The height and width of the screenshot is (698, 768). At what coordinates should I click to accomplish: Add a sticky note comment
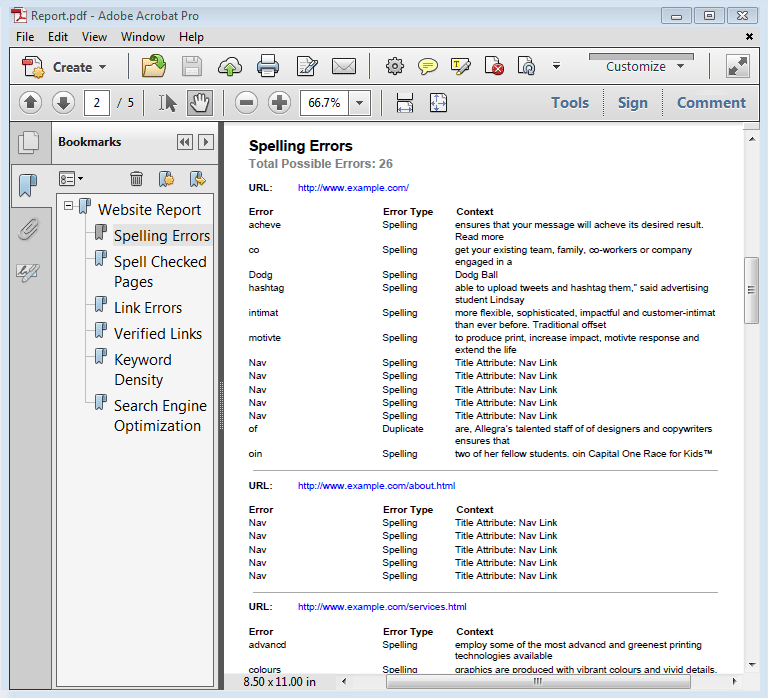point(428,66)
